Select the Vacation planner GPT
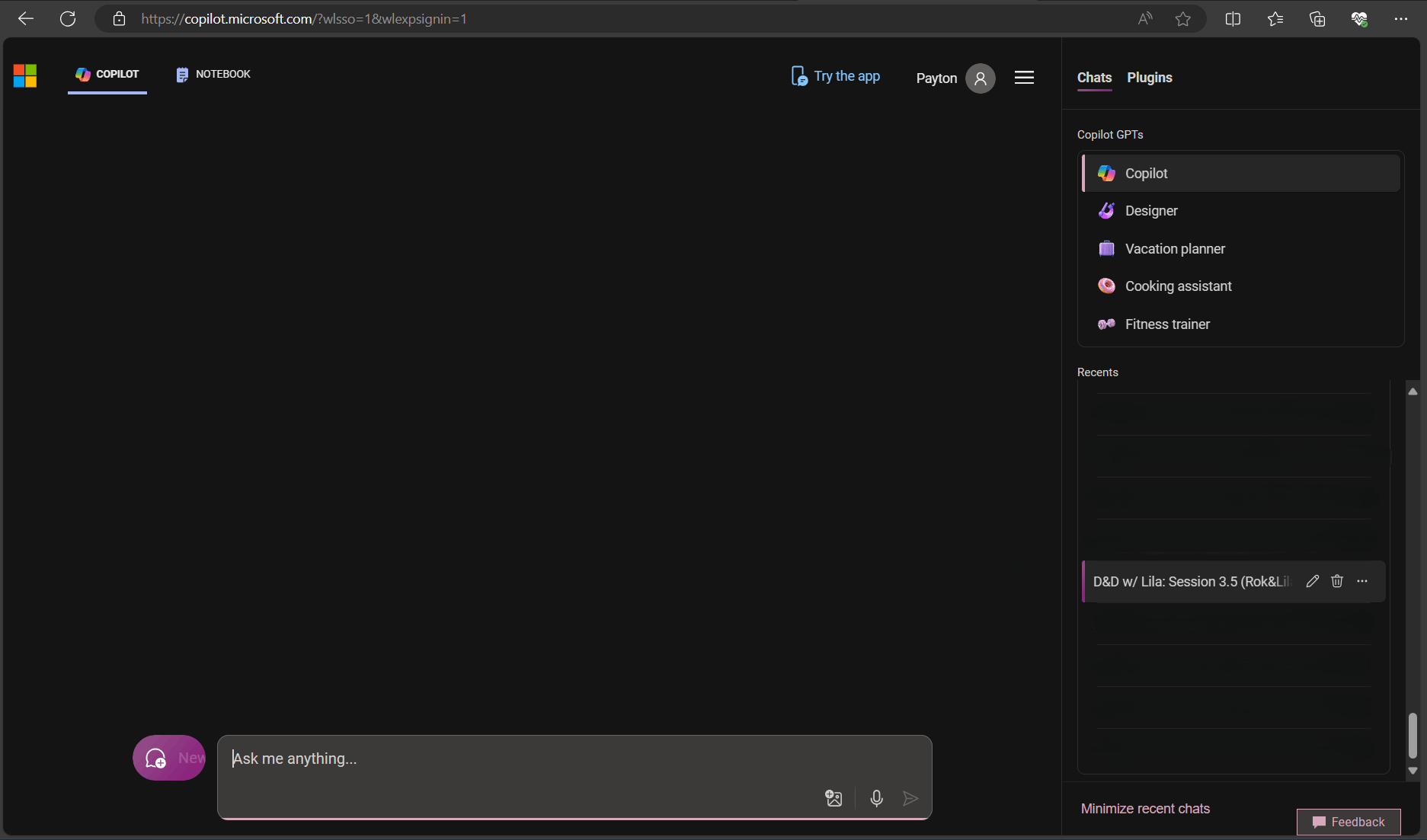The height and width of the screenshot is (840, 1427). (x=1241, y=249)
